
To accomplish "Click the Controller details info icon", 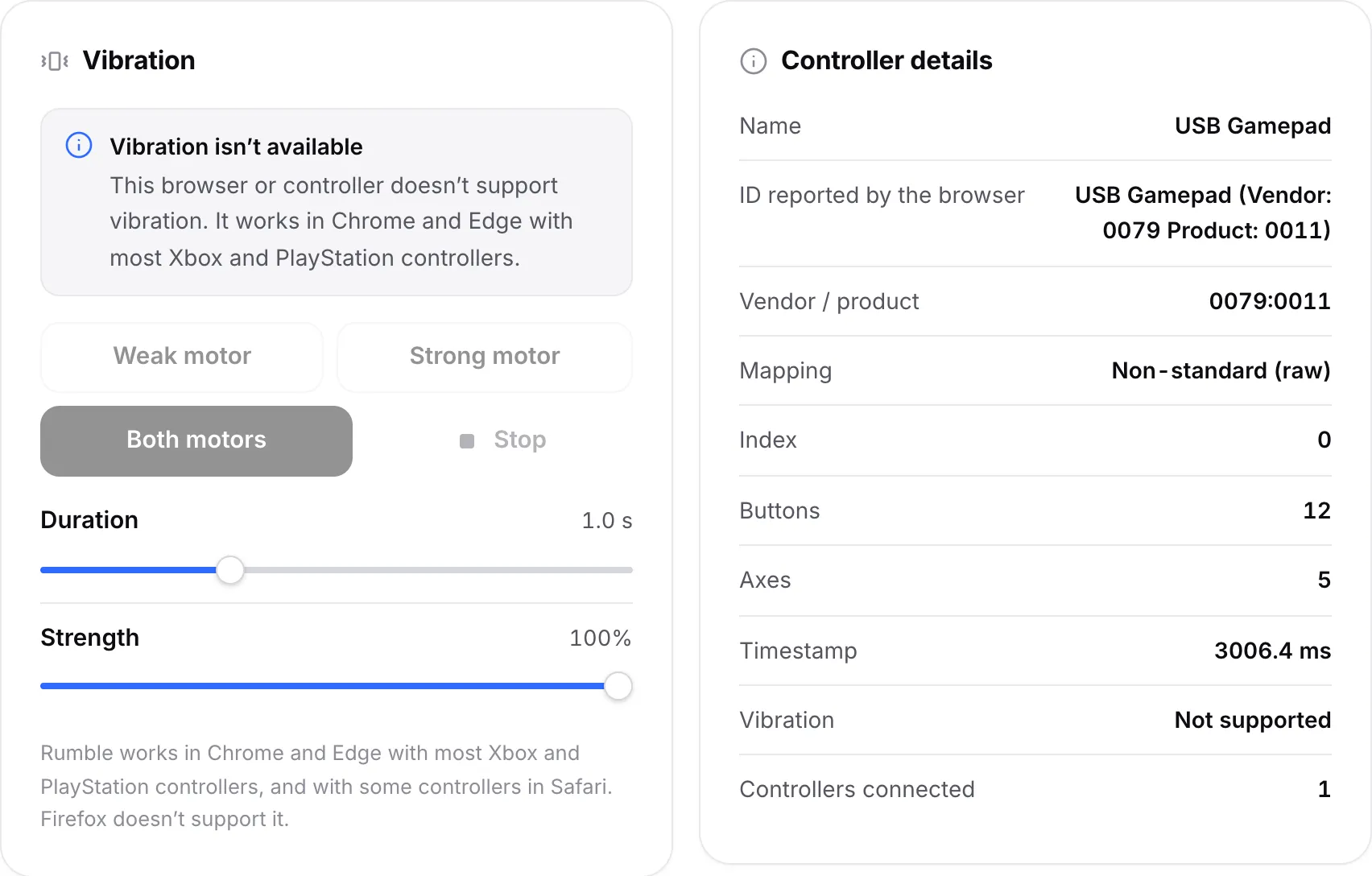I will pos(754,61).
